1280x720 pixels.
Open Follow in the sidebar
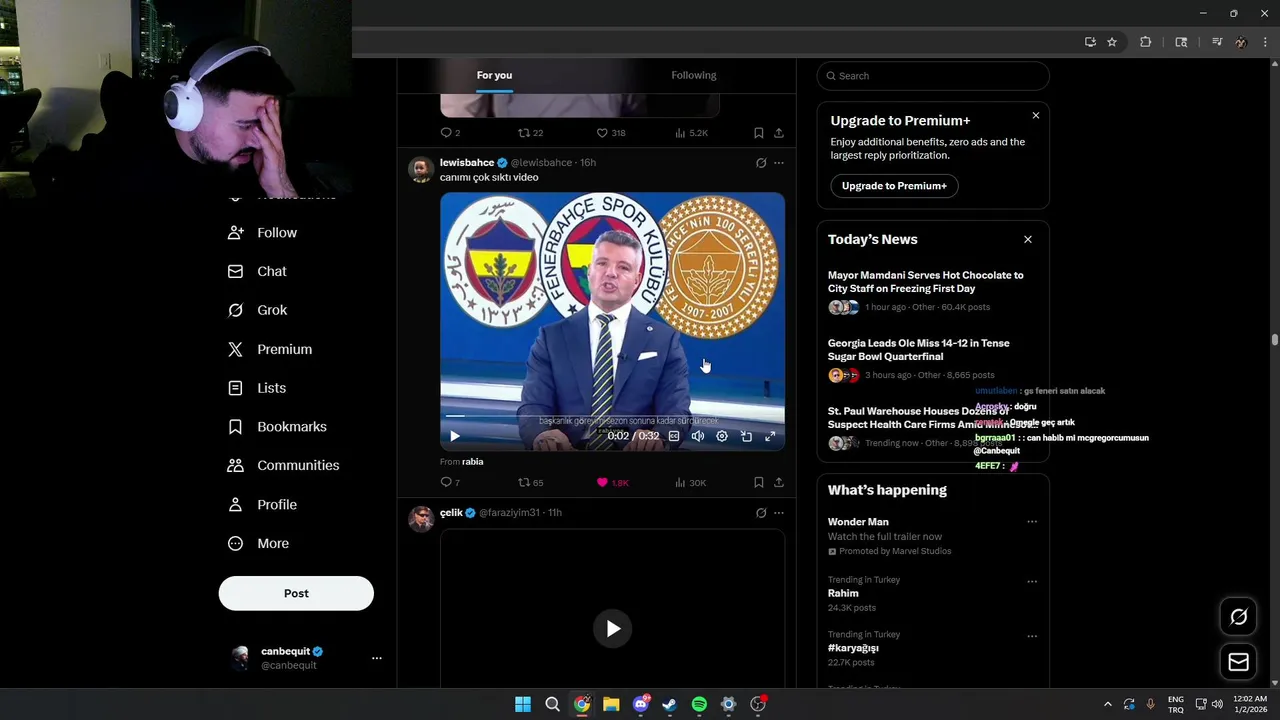tap(263, 233)
